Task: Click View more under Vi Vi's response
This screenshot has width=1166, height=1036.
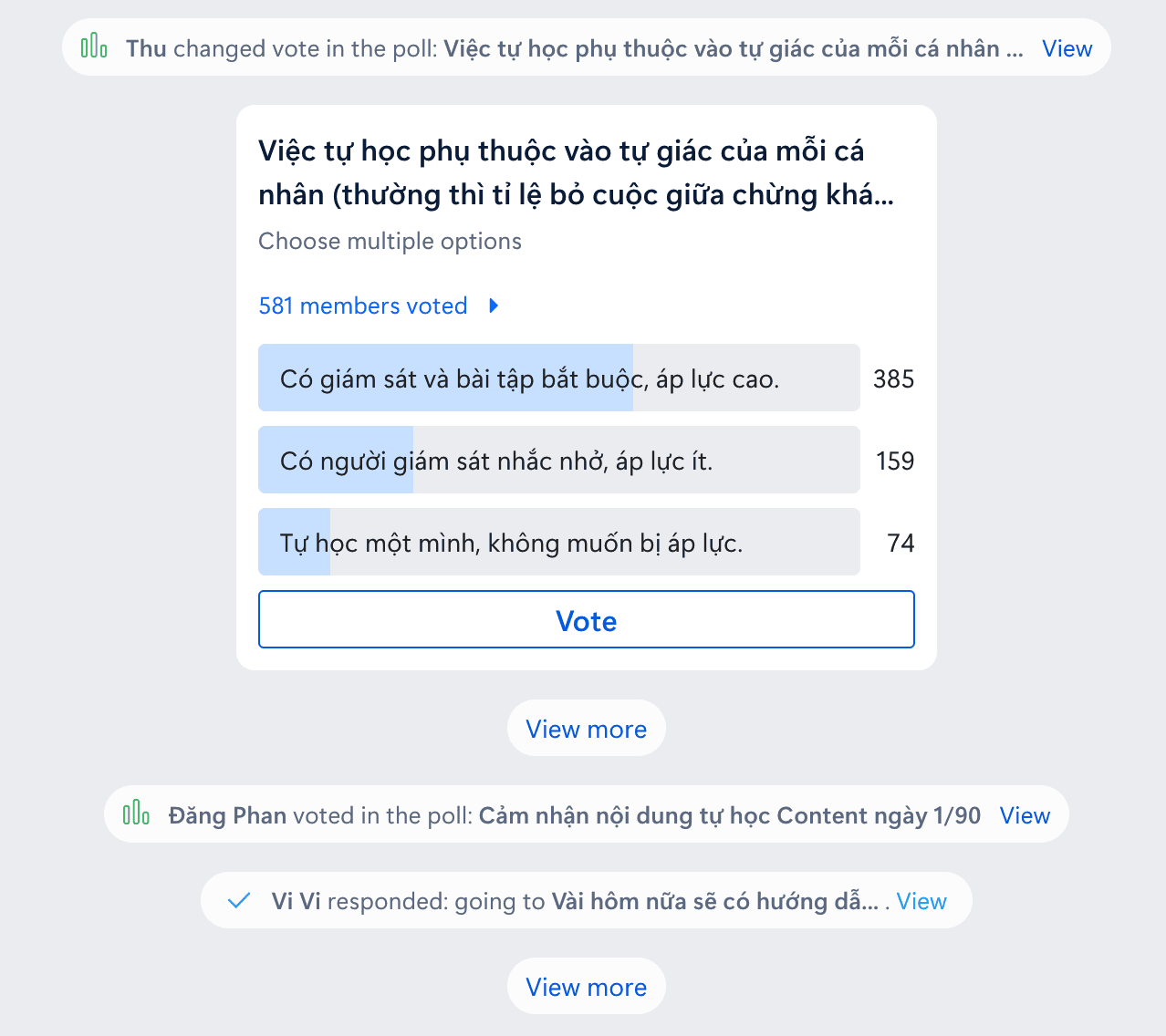Action: [x=586, y=987]
